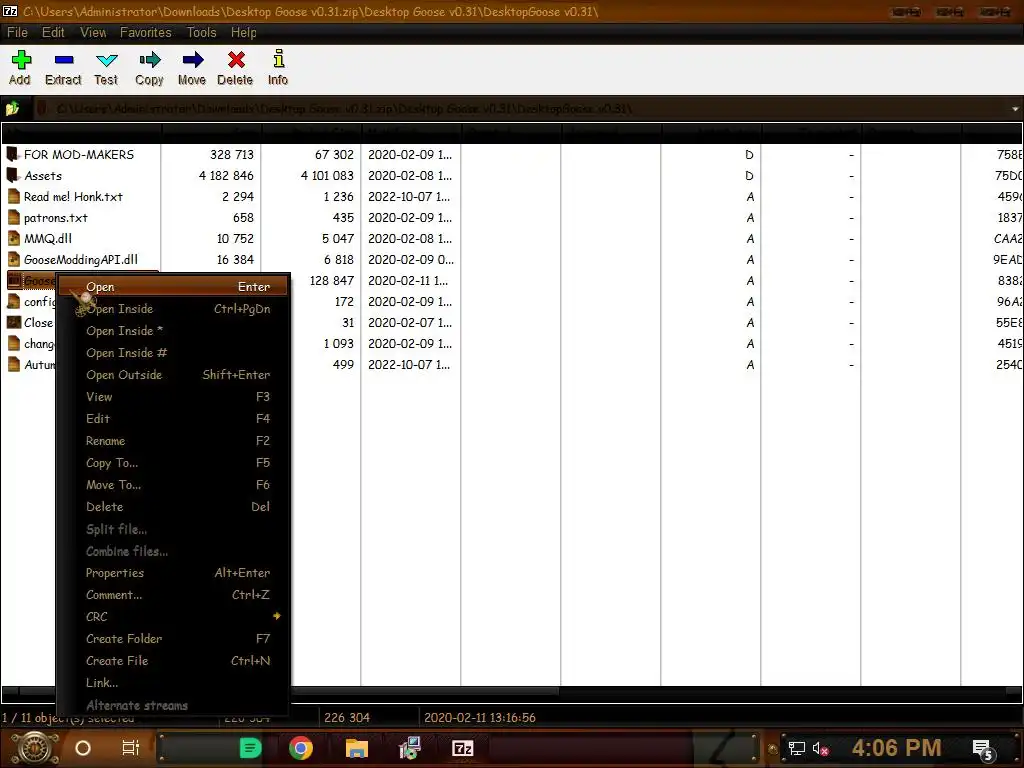Screen dimensions: 1024x768
Task: Click the 4:06 PM clock
Action: click(x=896, y=748)
